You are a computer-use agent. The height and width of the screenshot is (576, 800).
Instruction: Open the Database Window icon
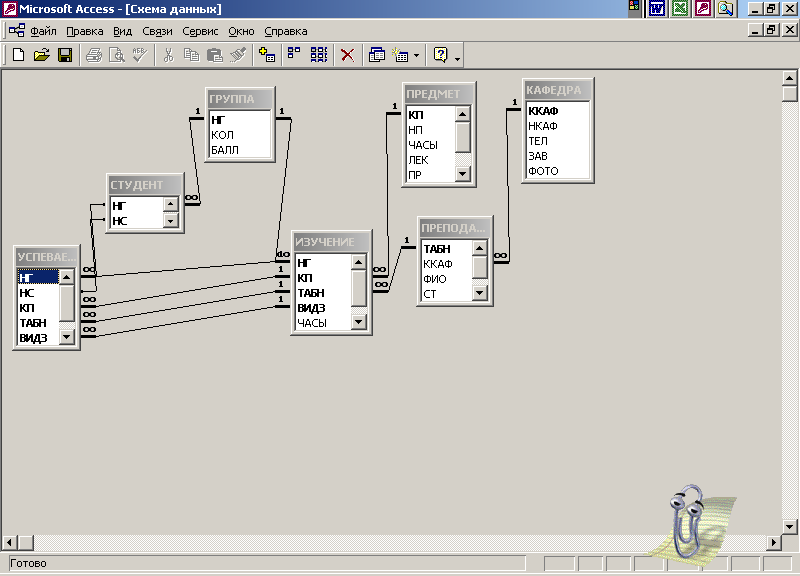pyautogui.click(x=377, y=55)
